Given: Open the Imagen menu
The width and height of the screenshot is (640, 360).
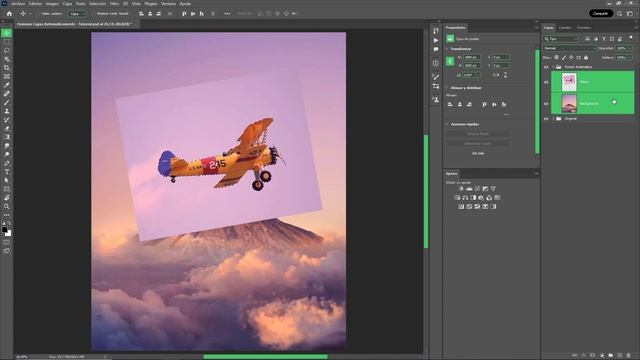Looking at the screenshot, I should pos(52,4).
